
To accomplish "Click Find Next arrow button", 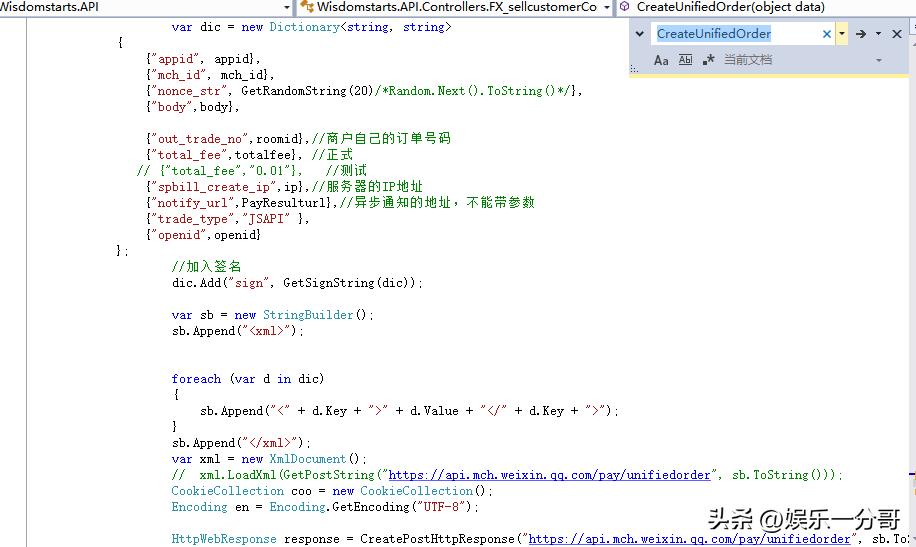I will [861, 34].
